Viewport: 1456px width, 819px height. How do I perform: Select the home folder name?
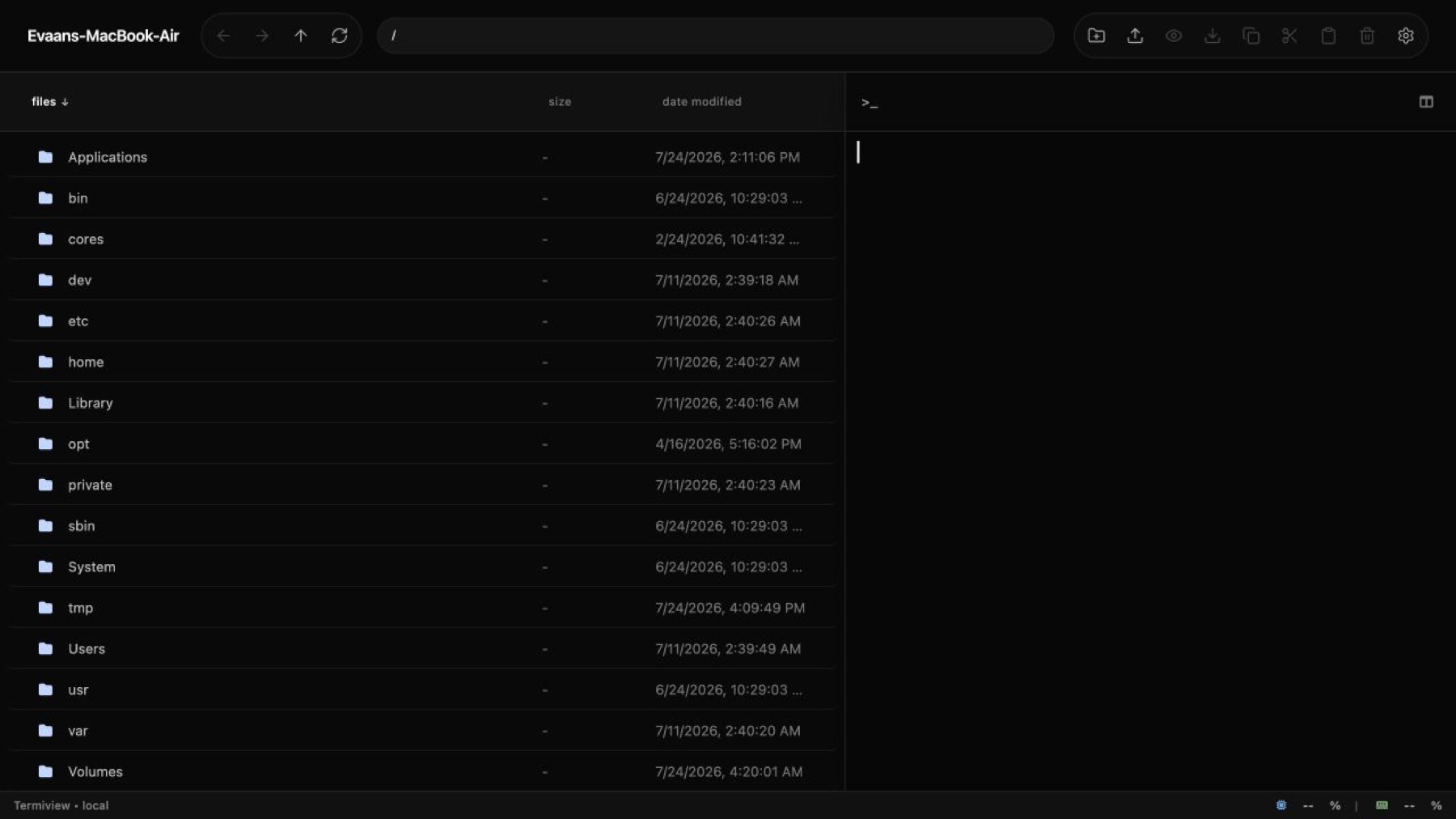(86, 363)
